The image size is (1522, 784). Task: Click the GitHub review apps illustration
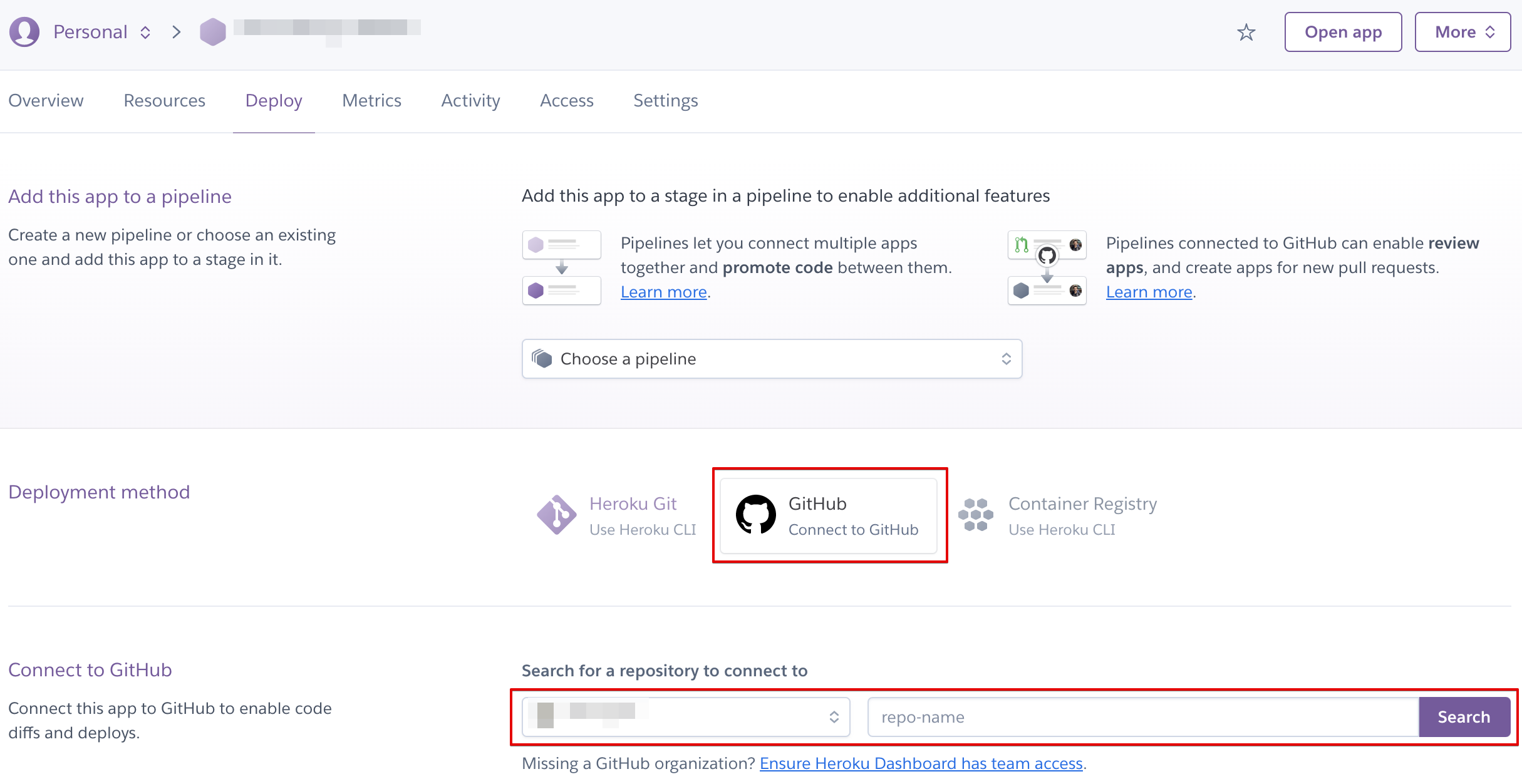[x=1047, y=267]
